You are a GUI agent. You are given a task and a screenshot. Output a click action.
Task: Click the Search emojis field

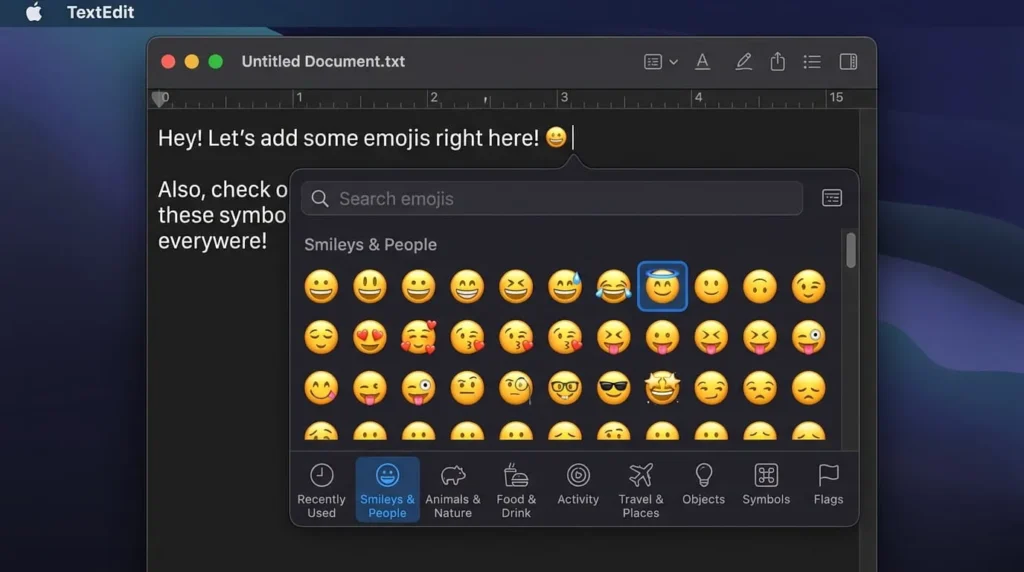click(552, 199)
